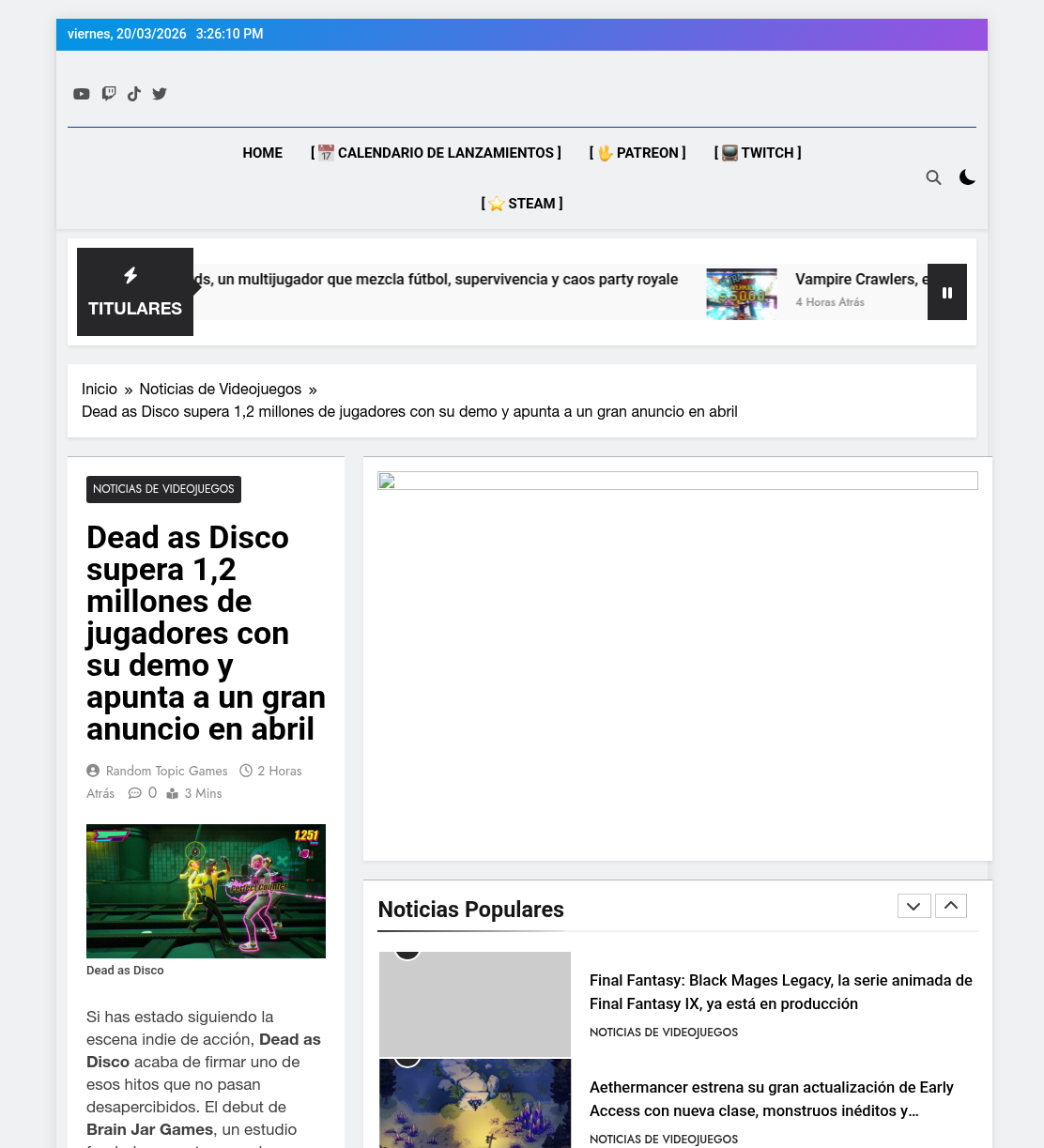Open the Vampire Crawlers ticker thumbnail

click(742, 294)
